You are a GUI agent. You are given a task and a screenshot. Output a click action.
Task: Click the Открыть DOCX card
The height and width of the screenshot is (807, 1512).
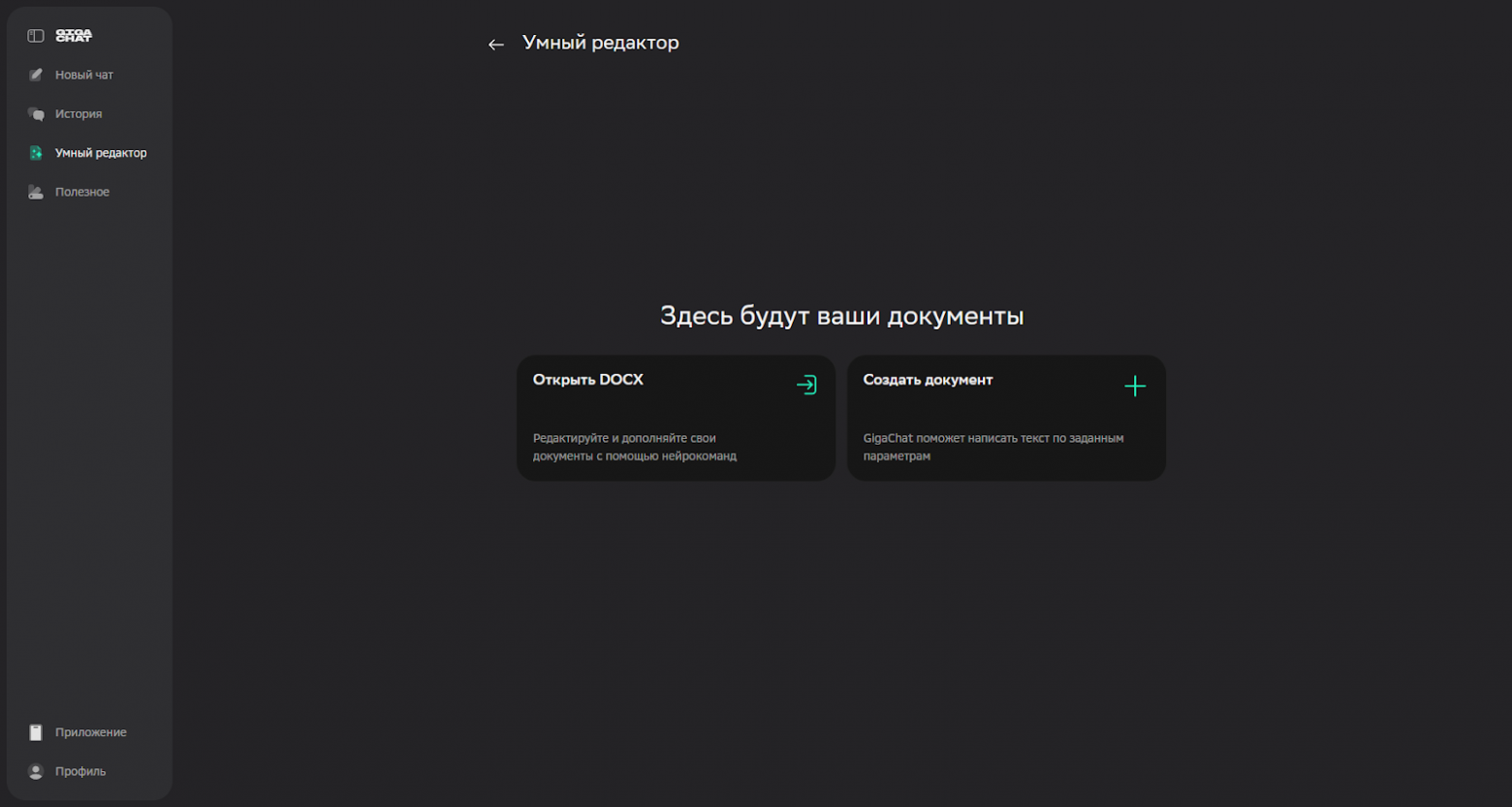click(677, 418)
